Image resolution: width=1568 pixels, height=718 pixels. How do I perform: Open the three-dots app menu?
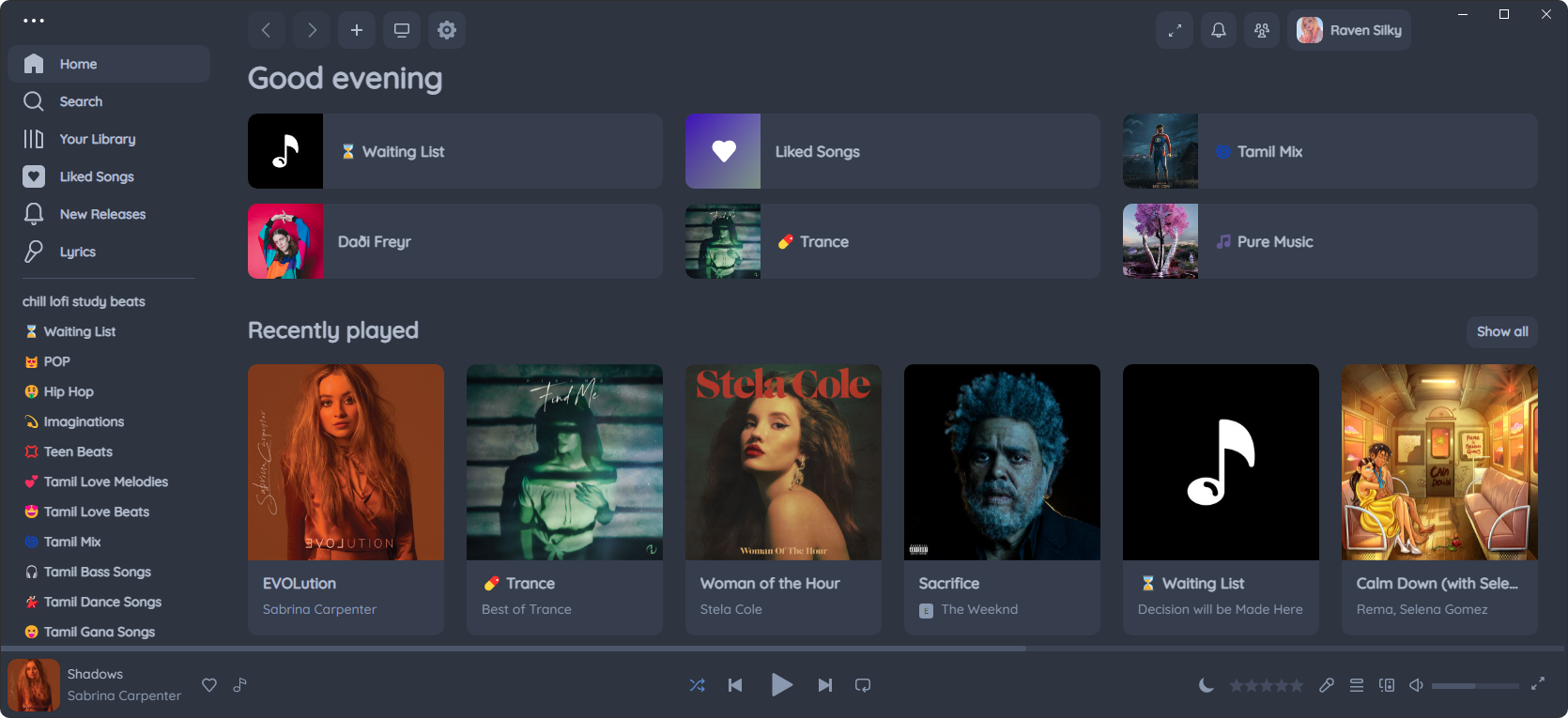34,21
